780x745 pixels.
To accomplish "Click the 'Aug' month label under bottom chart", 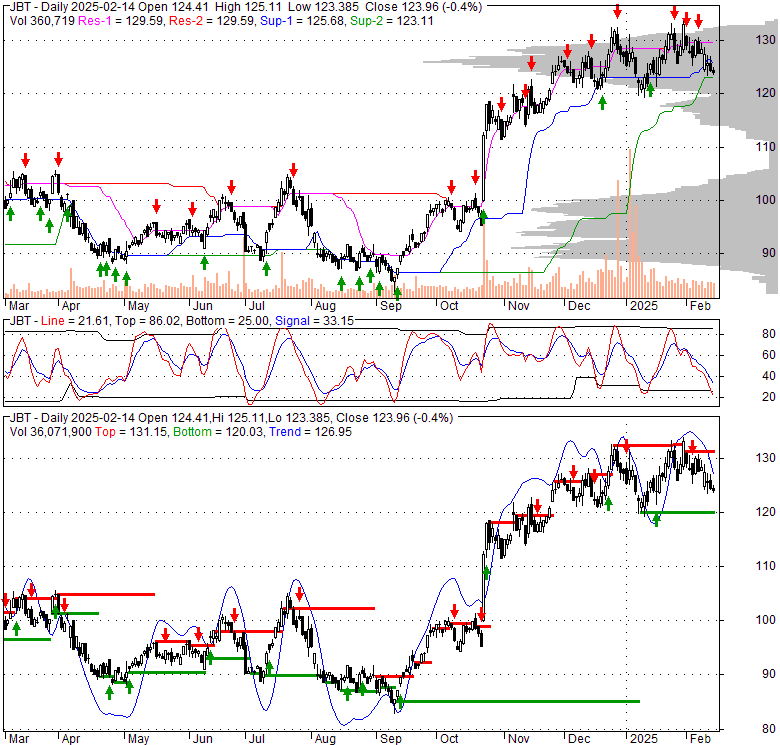I will pos(325,739).
